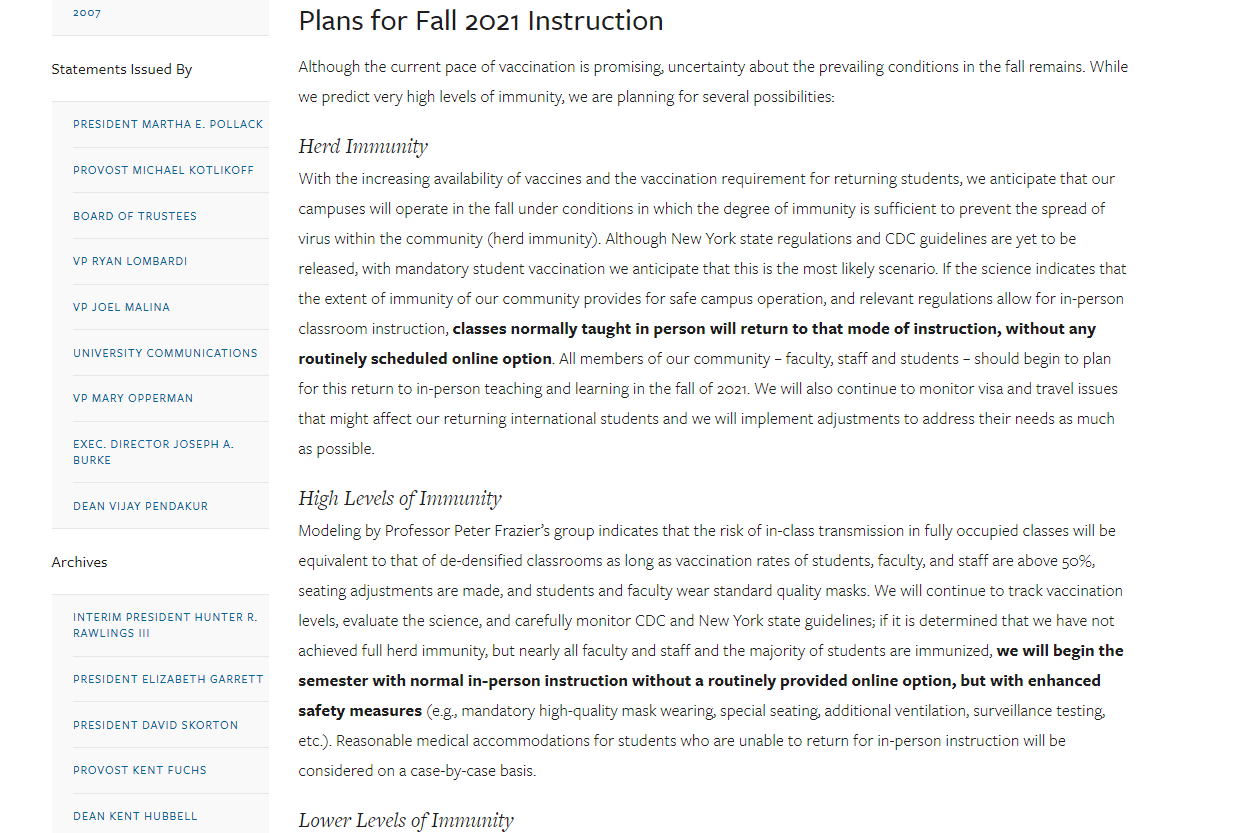
Task: Select Dean Vijay Pendakur statements
Action: click(x=140, y=506)
